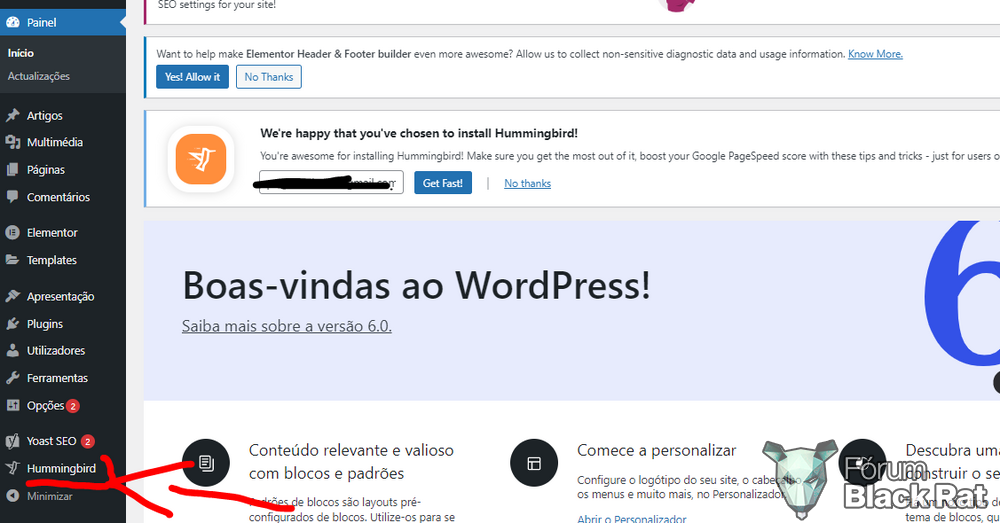The height and width of the screenshot is (523, 1000).
Task: Click the Yoast SEO red notification badge
Action: pyautogui.click(x=88, y=441)
